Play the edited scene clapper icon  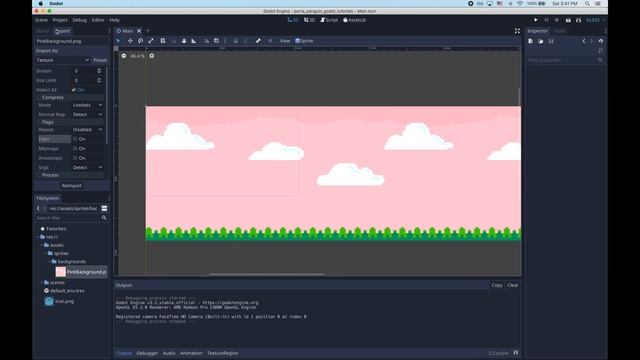(568, 20)
